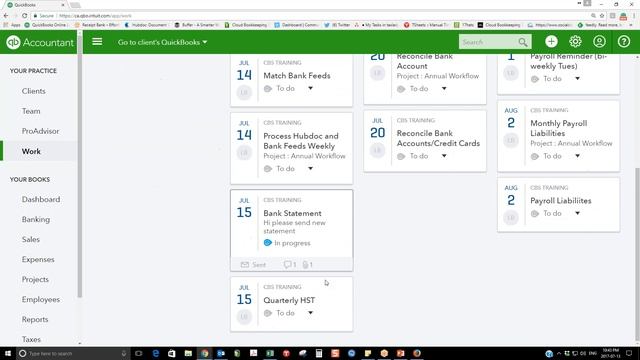Click the taskbar search box
The width and height of the screenshot is (640, 360).
tap(73, 353)
